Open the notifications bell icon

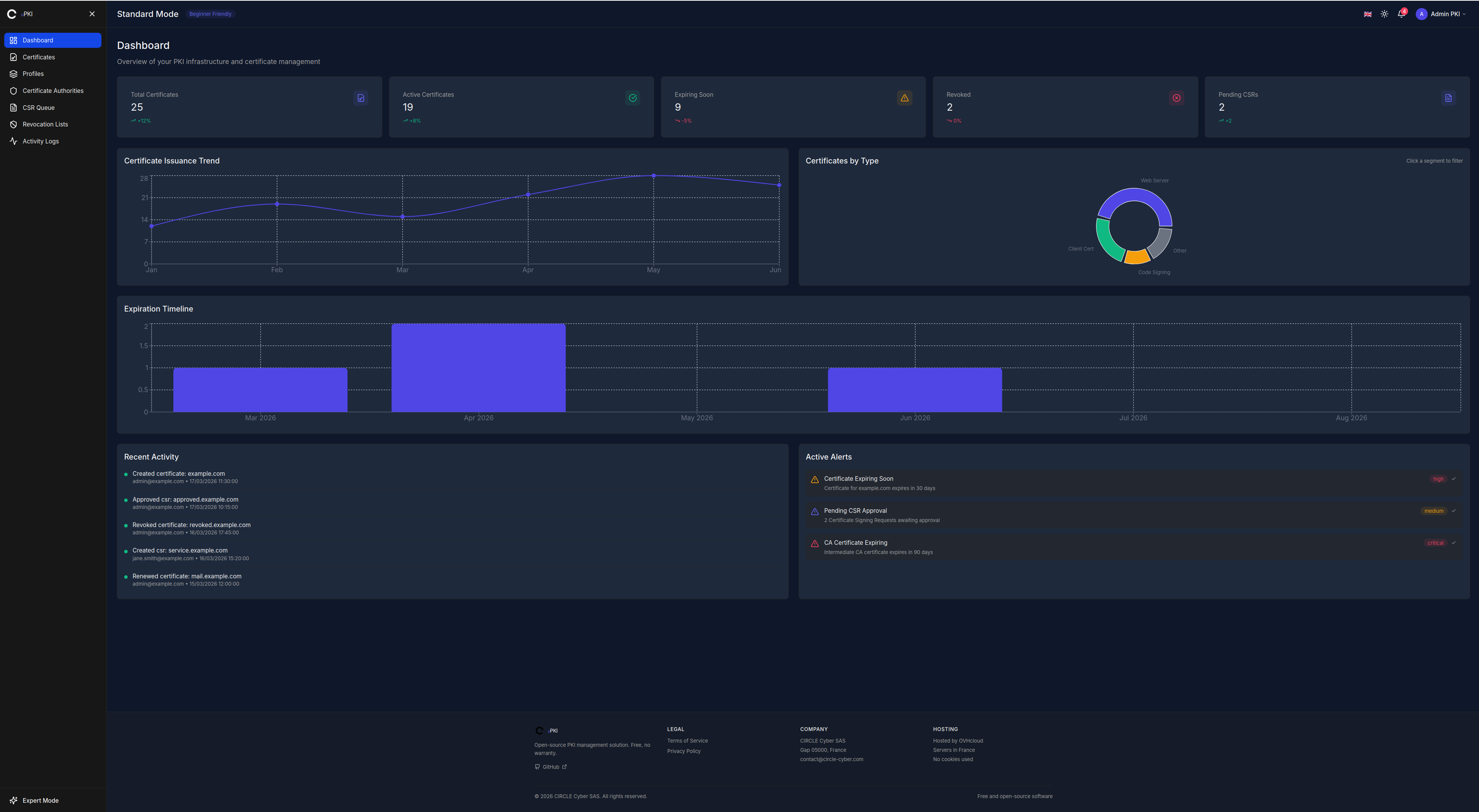(1401, 14)
